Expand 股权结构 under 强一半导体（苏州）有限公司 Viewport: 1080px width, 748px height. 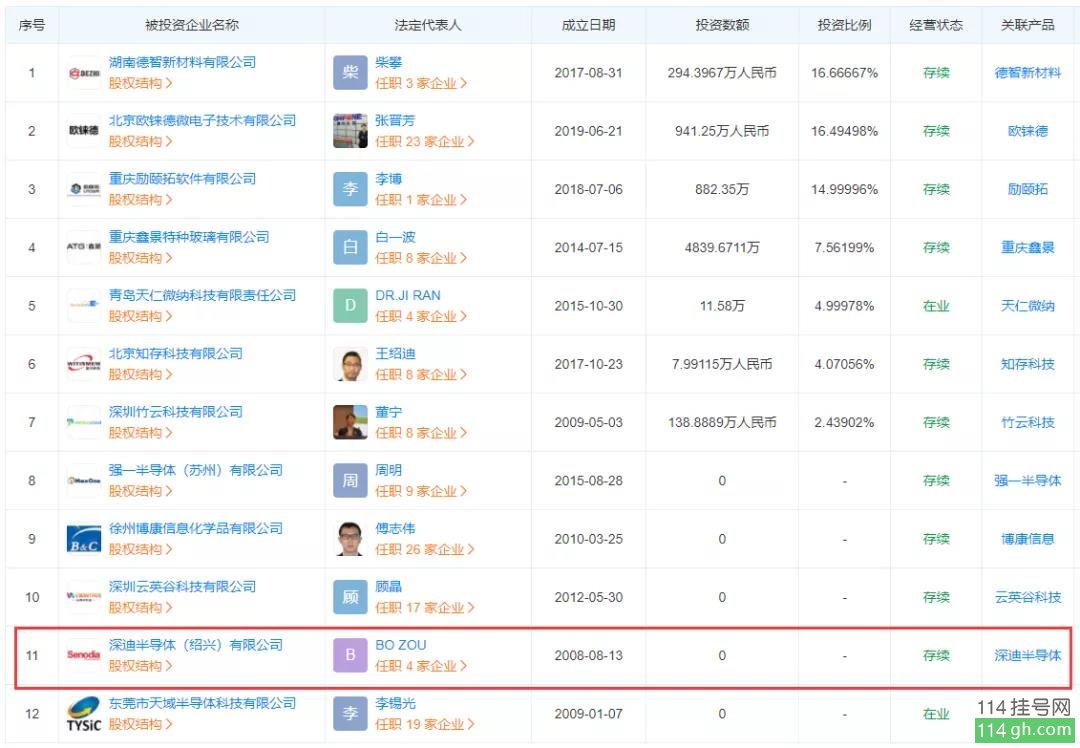[141, 491]
